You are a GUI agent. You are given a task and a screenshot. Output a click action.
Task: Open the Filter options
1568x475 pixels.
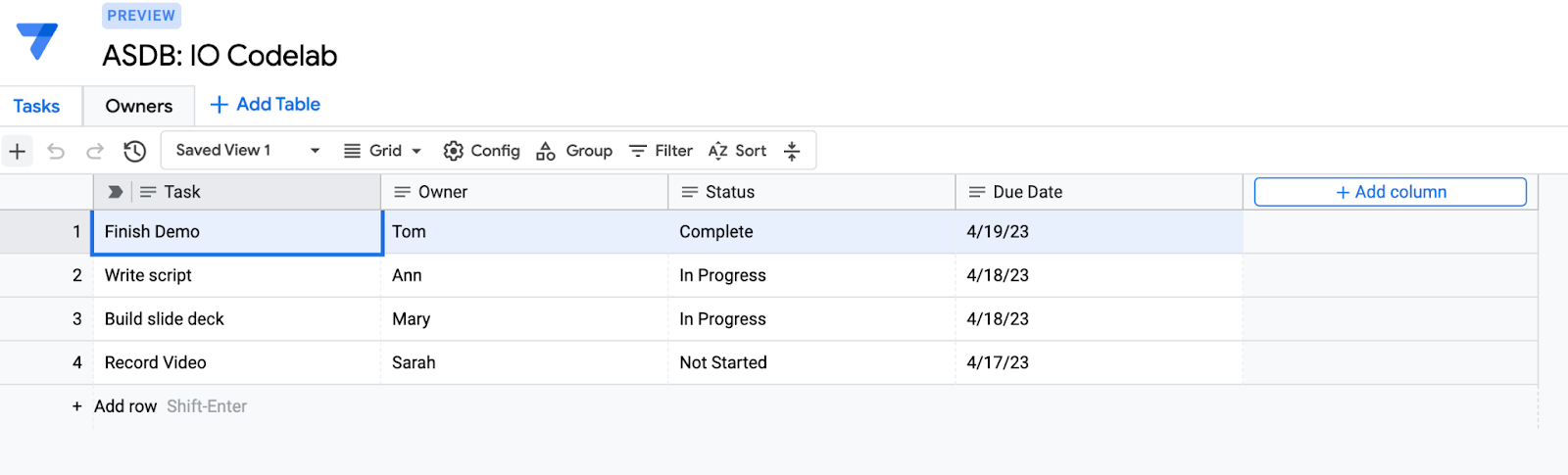[x=661, y=151]
